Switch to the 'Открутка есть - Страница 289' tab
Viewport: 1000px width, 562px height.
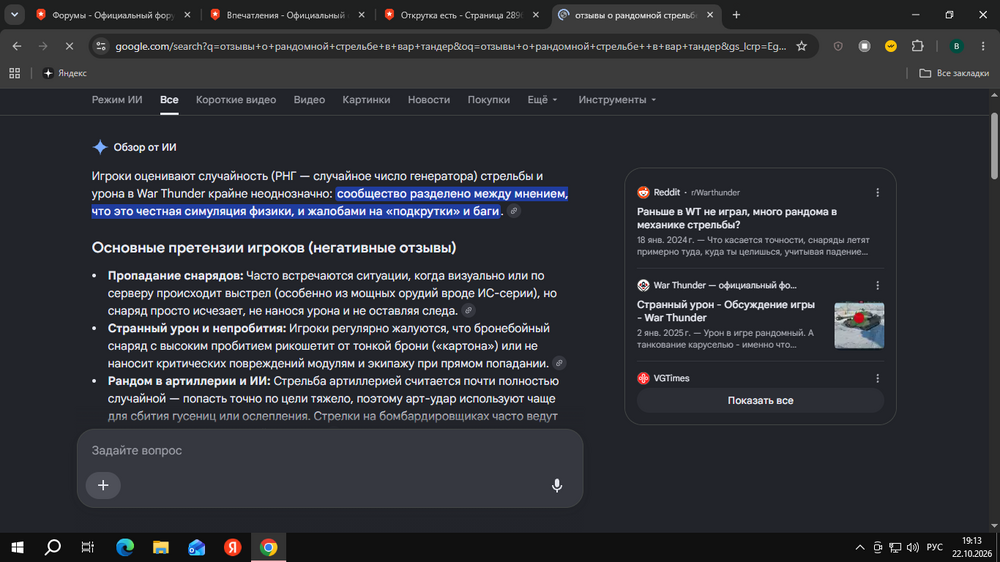(x=459, y=15)
